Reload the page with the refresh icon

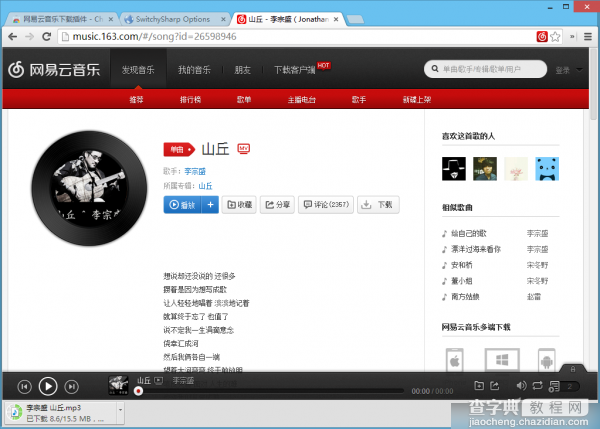point(47,37)
